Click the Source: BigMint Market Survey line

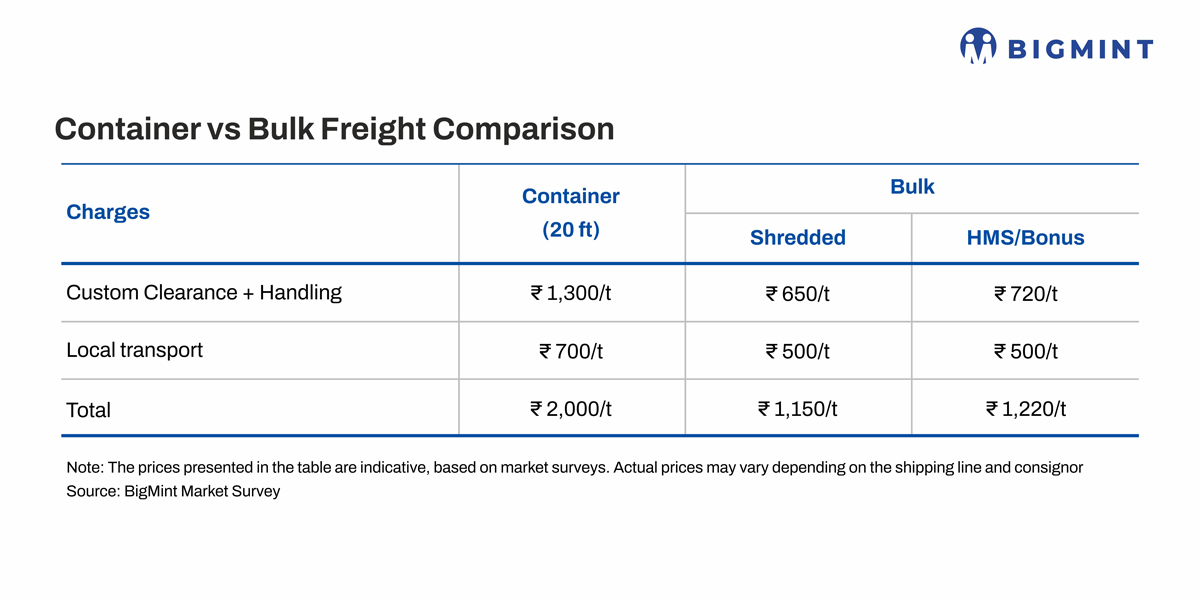[x=173, y=492]
